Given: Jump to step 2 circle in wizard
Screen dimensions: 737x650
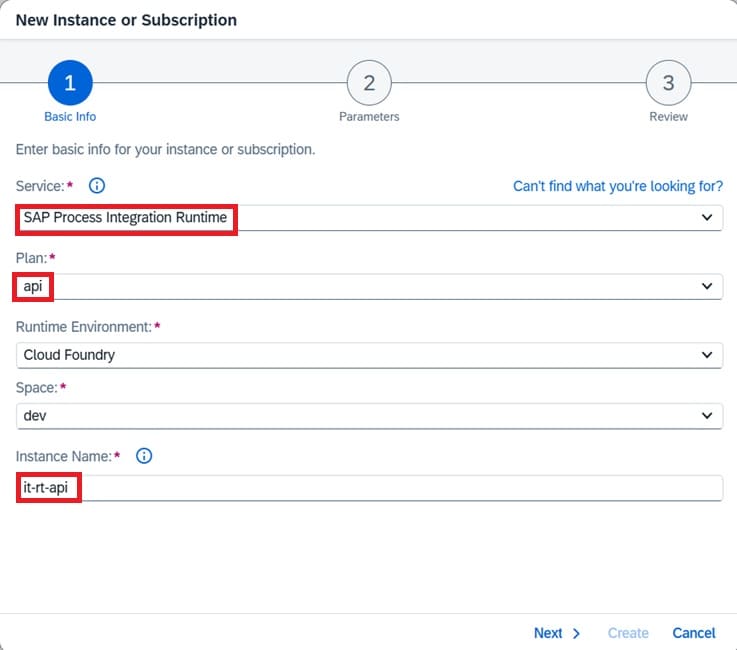Looking at the screenshot, I should 369,84.
